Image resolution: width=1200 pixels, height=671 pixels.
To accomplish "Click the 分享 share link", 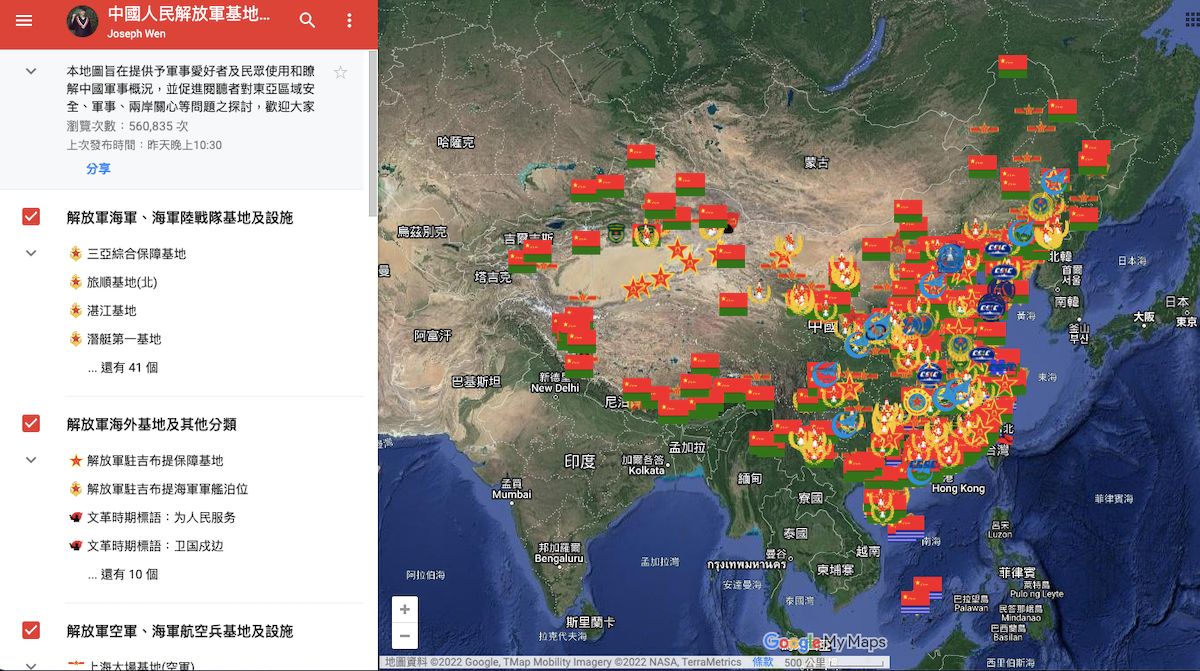I will click(98, 169).
